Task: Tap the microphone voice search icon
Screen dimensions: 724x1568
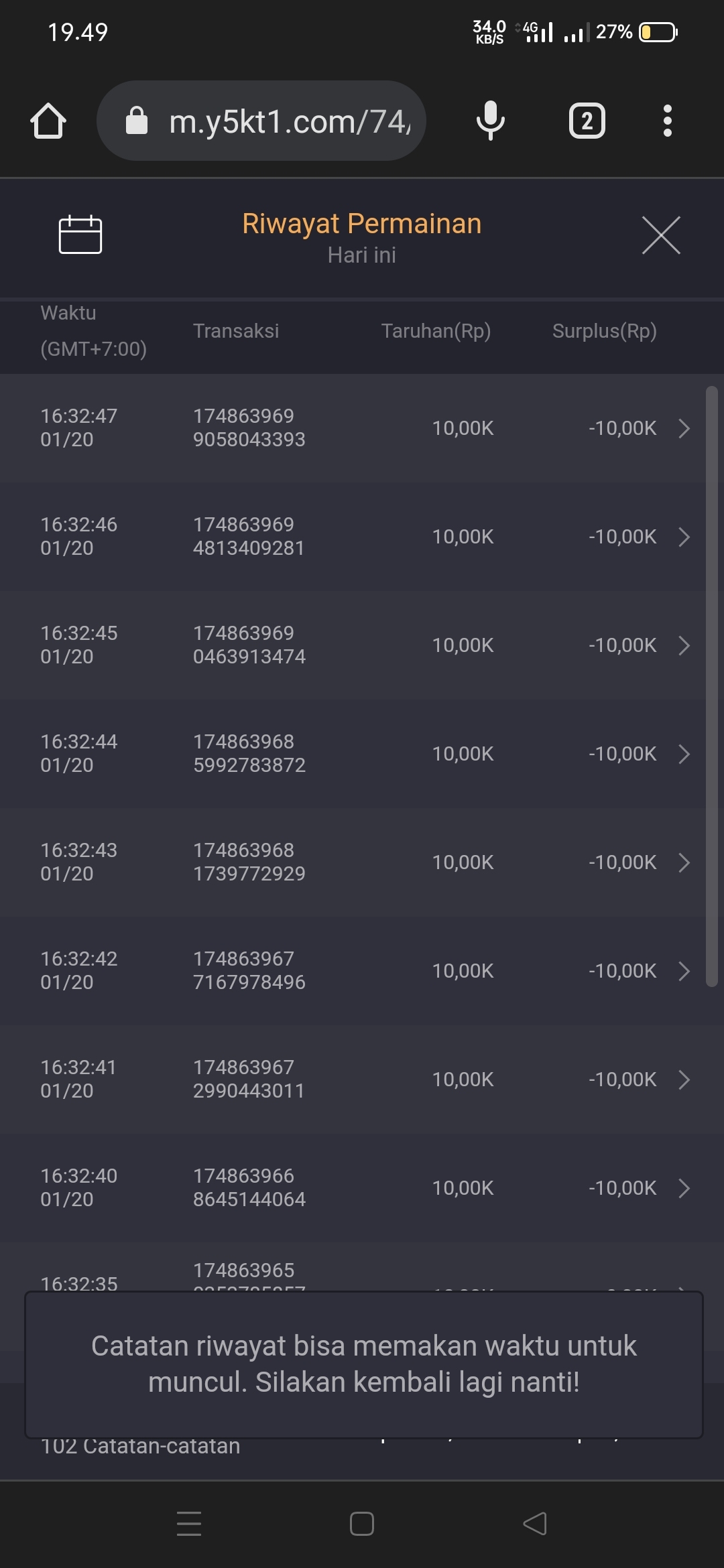Action: (x=490, y=121)
